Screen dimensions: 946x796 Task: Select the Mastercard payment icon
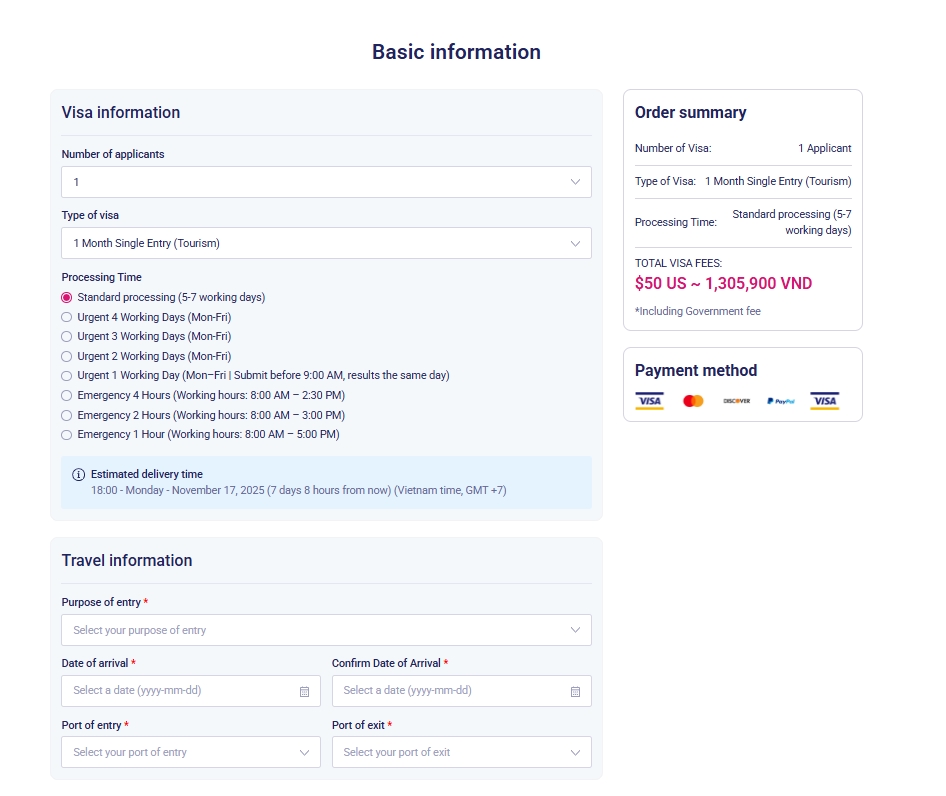694,399
